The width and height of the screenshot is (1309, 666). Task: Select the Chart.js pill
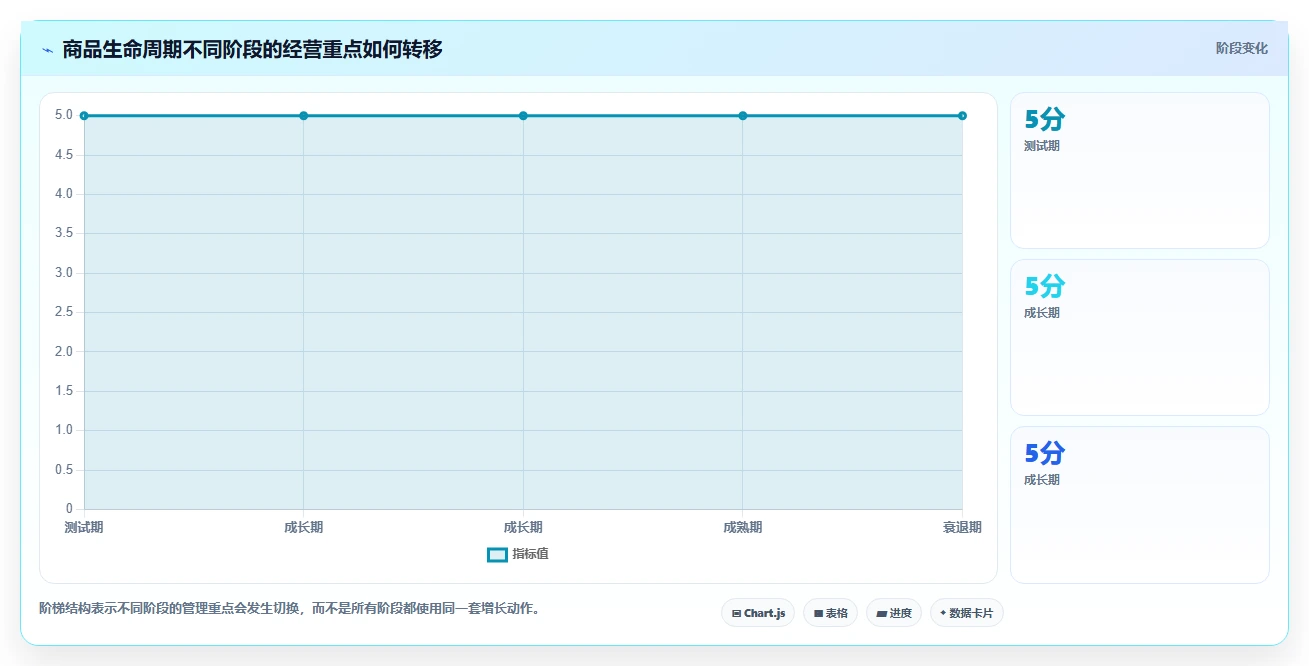pos(758,613)
